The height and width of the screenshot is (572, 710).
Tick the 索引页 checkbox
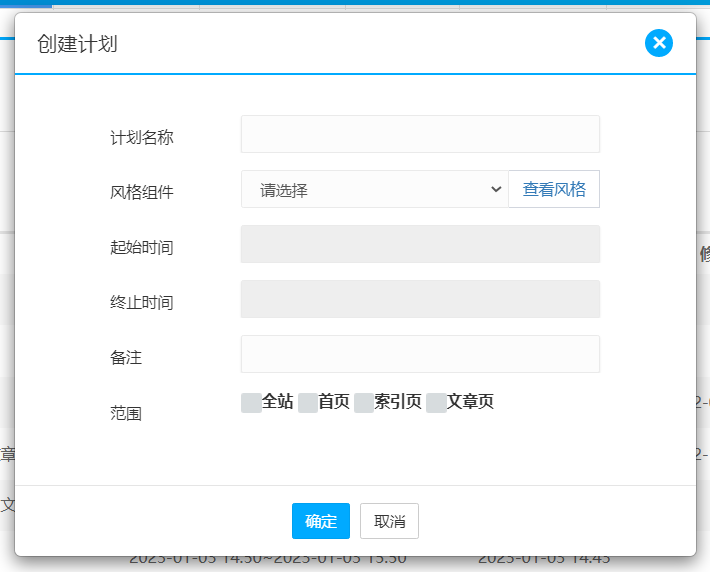(363, 403)
